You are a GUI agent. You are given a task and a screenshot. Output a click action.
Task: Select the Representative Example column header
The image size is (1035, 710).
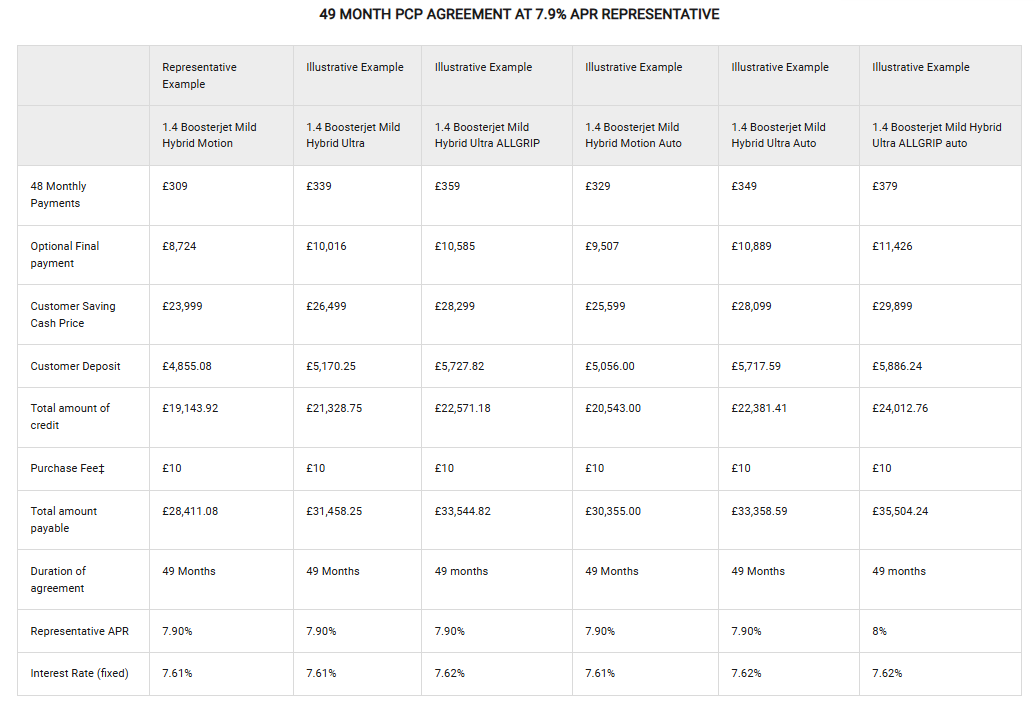(x=199, y=76)
